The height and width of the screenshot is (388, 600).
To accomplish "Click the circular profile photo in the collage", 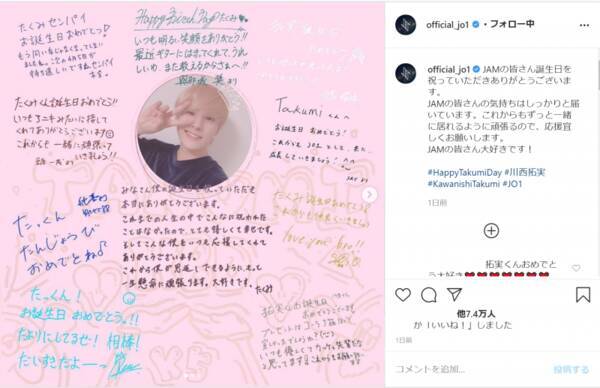I will [x=194, y=132].
